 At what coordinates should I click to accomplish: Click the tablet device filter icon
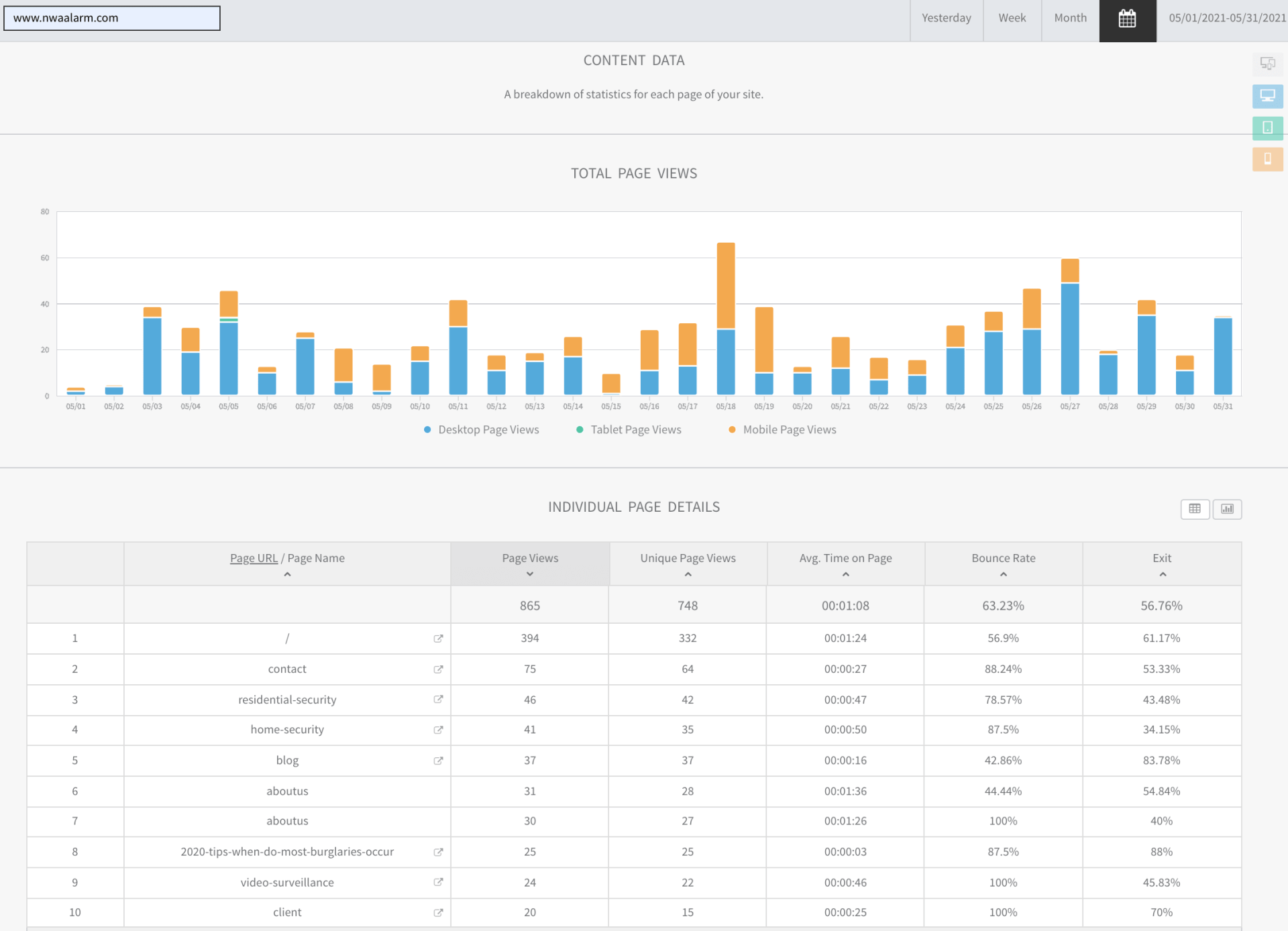(1267, 127)
